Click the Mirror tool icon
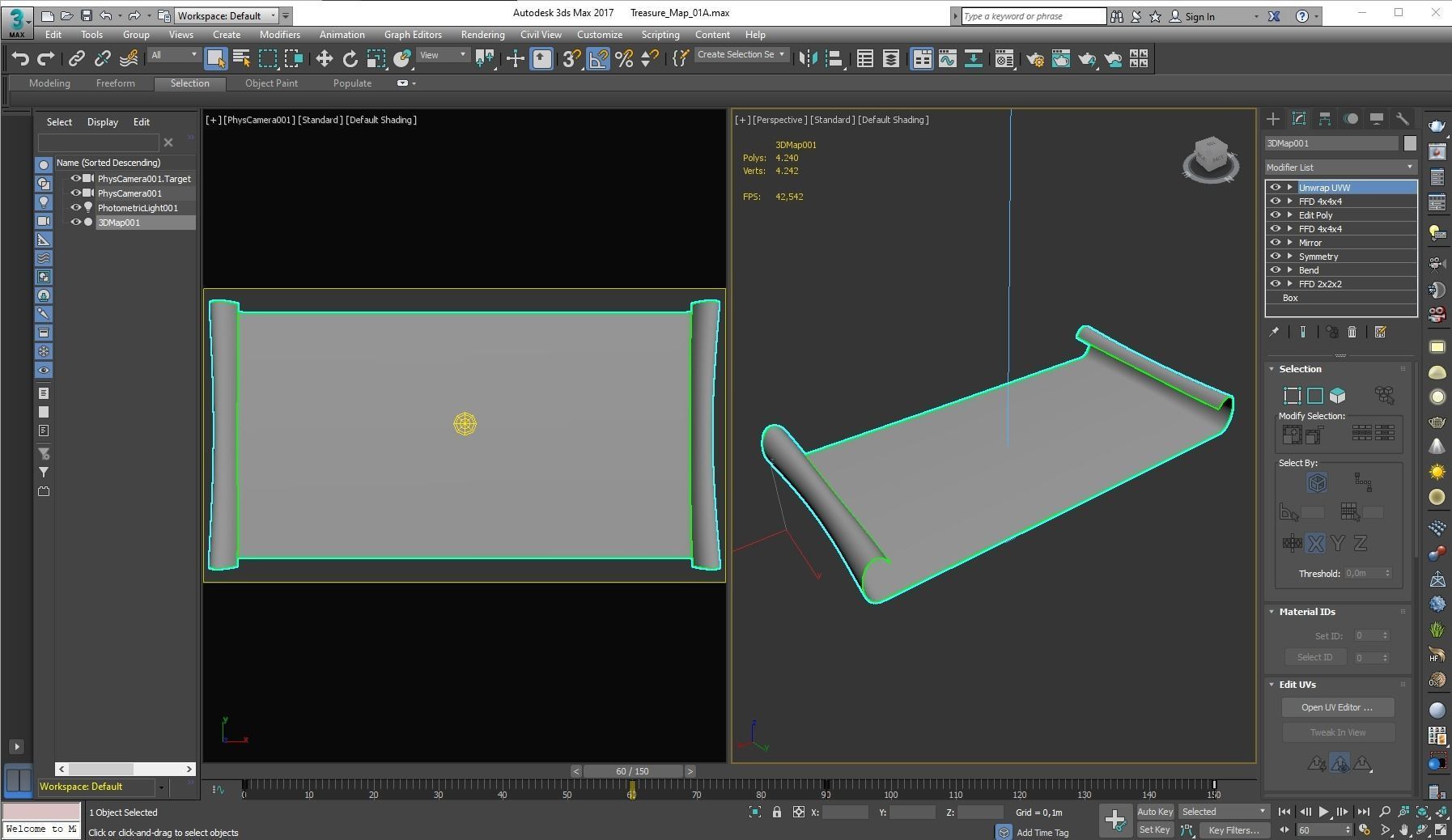The width and height of the screenshot is (1452, 840). click(807, 58)
